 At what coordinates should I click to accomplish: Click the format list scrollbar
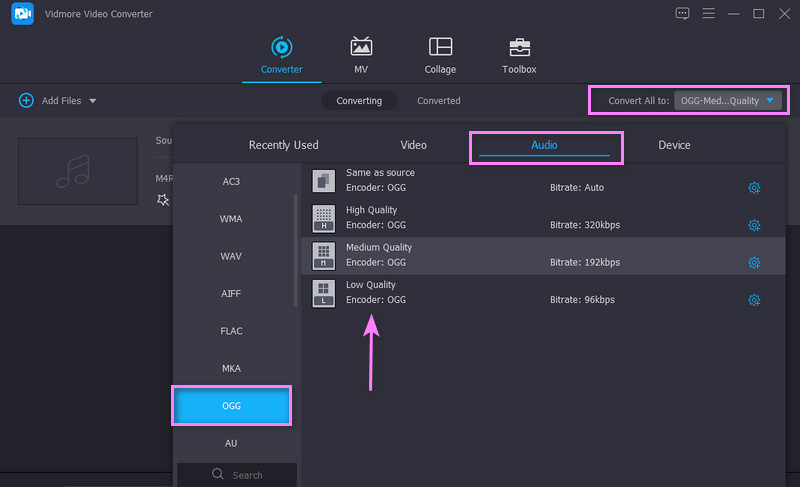(295, 250)
